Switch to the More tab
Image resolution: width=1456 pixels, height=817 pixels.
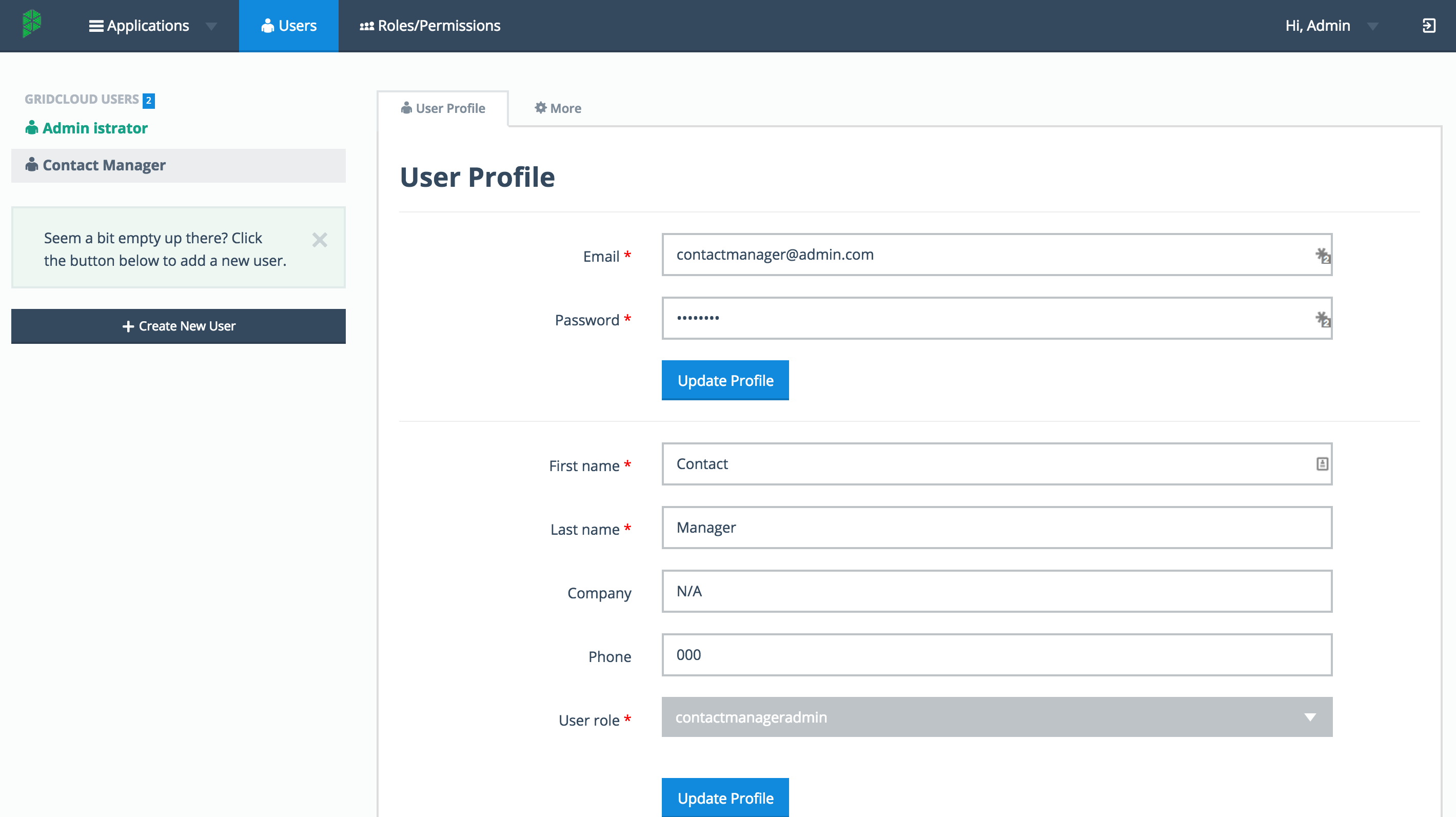tap(565, 108)
